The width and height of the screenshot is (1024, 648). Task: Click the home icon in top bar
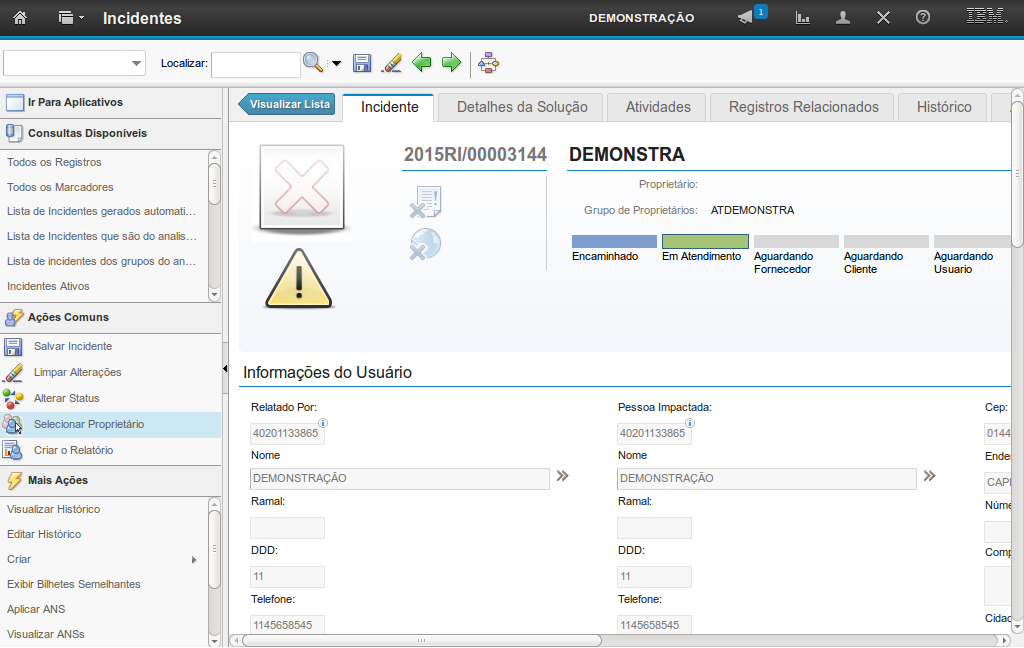click(20, 18)
